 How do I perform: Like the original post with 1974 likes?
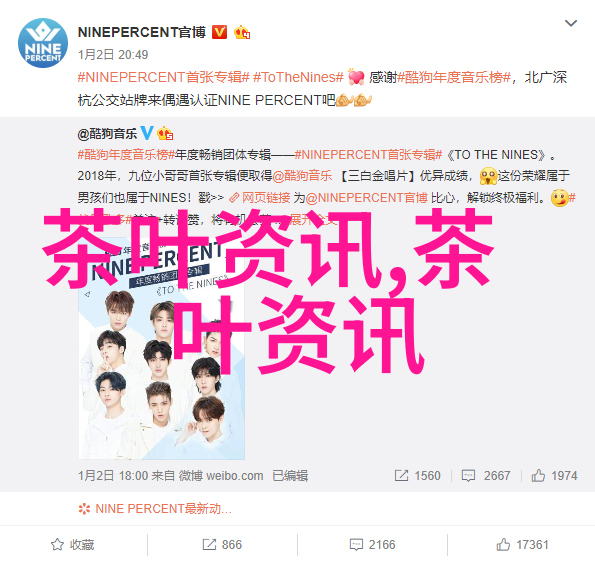click(554, 475)
